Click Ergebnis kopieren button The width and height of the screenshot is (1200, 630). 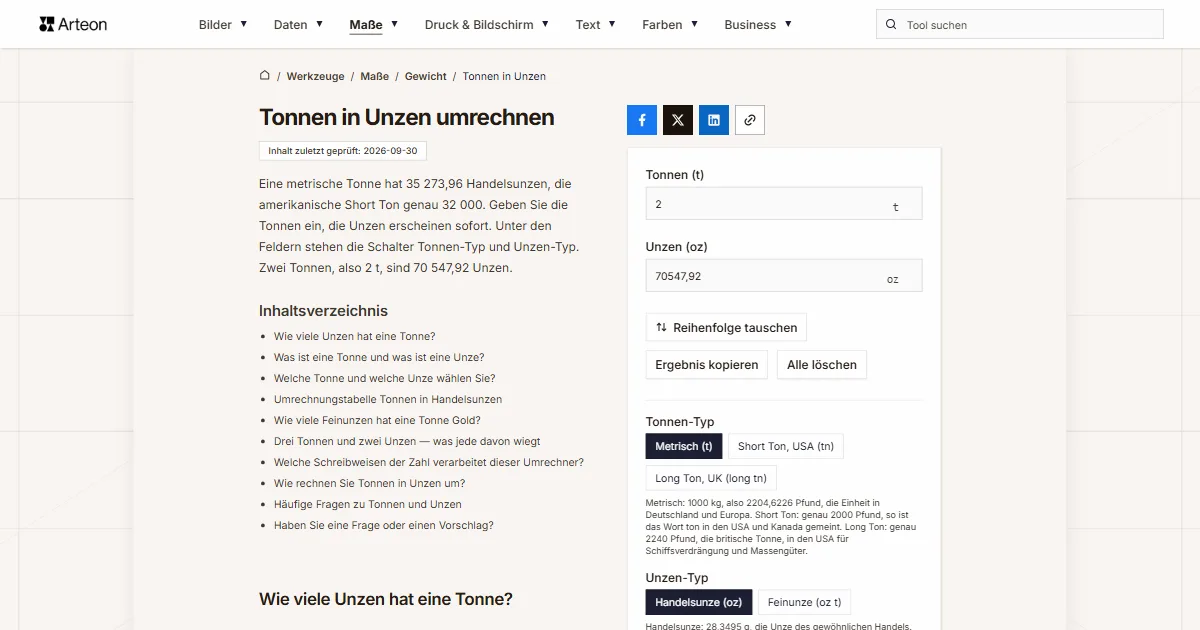[707, 365]
